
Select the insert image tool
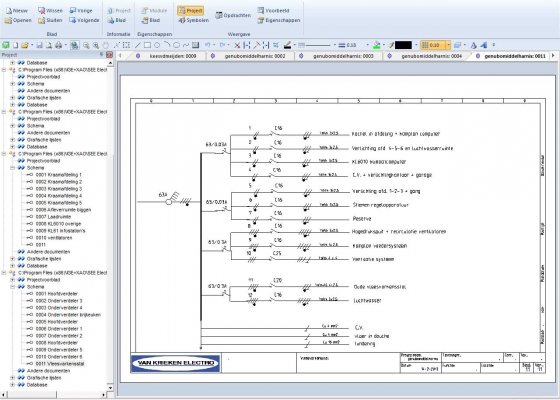[195, 45]
